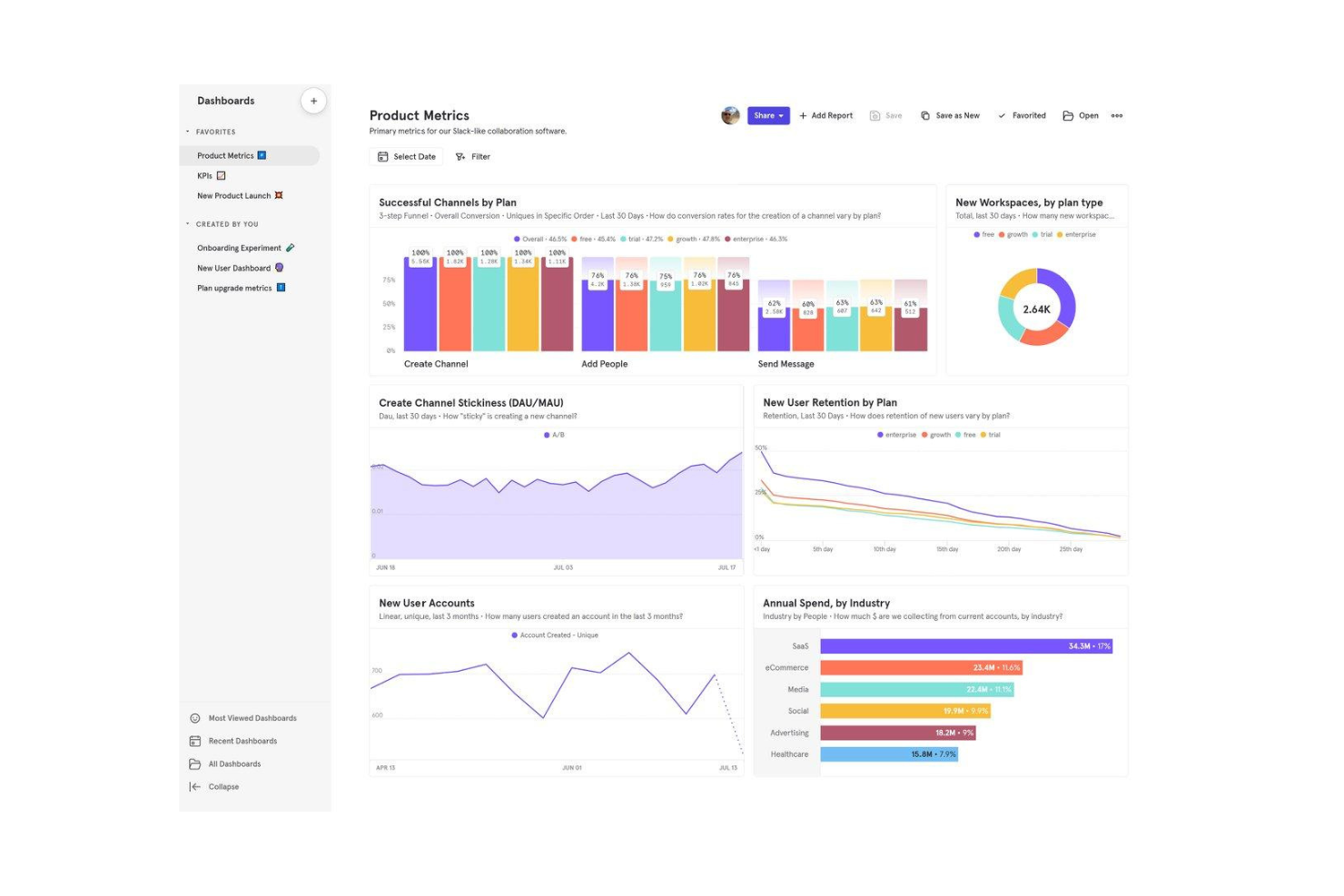The image size is (1344, 896).
Task: Open the Select Date picker
Action: pyautogui.click(x=407, y=157)
